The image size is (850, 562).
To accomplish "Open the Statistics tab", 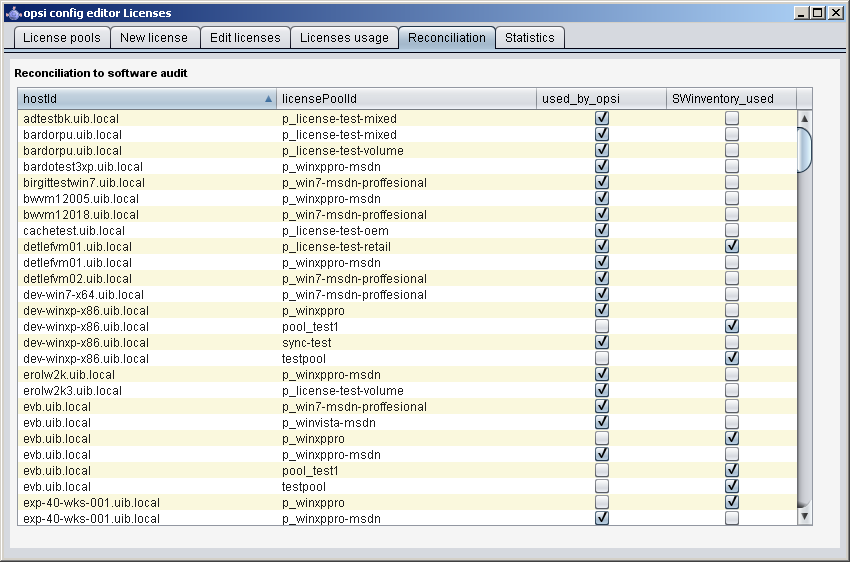I will click(x=530, y=38).
